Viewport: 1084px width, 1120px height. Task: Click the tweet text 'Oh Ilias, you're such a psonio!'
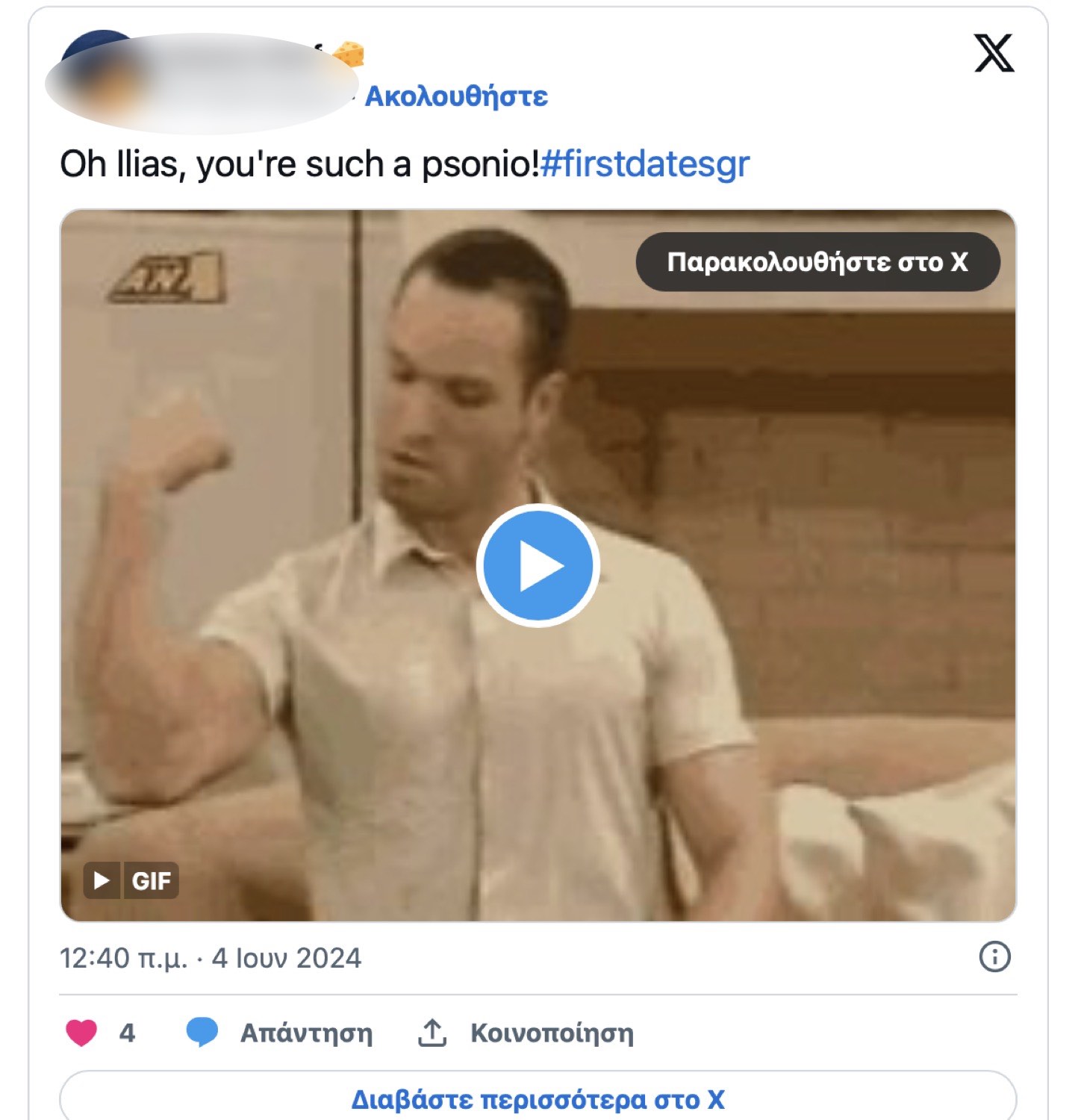pyautogui.click(x=299, y=164)
